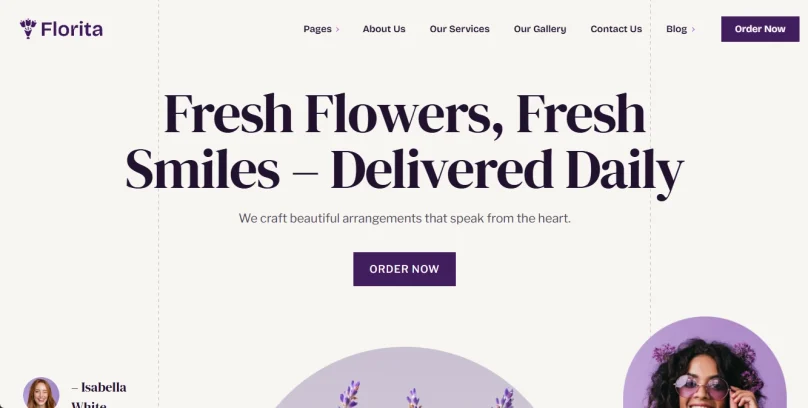Click the beautiful arrangements tagline text
This screenshot has width=808, height=408.
point(404,218)
